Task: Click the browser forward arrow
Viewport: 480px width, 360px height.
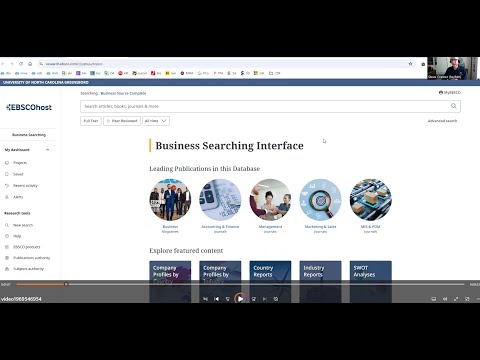Action: [x=12, y=64]
